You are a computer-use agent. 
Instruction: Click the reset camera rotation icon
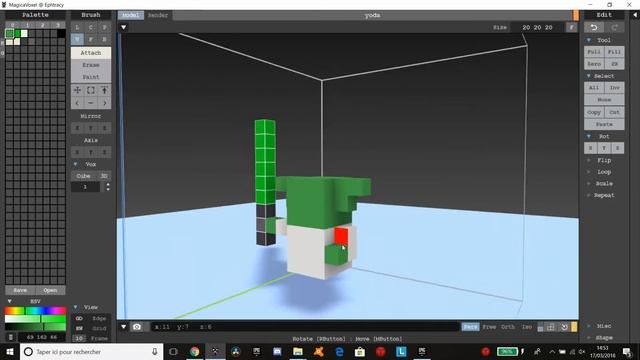564,327
